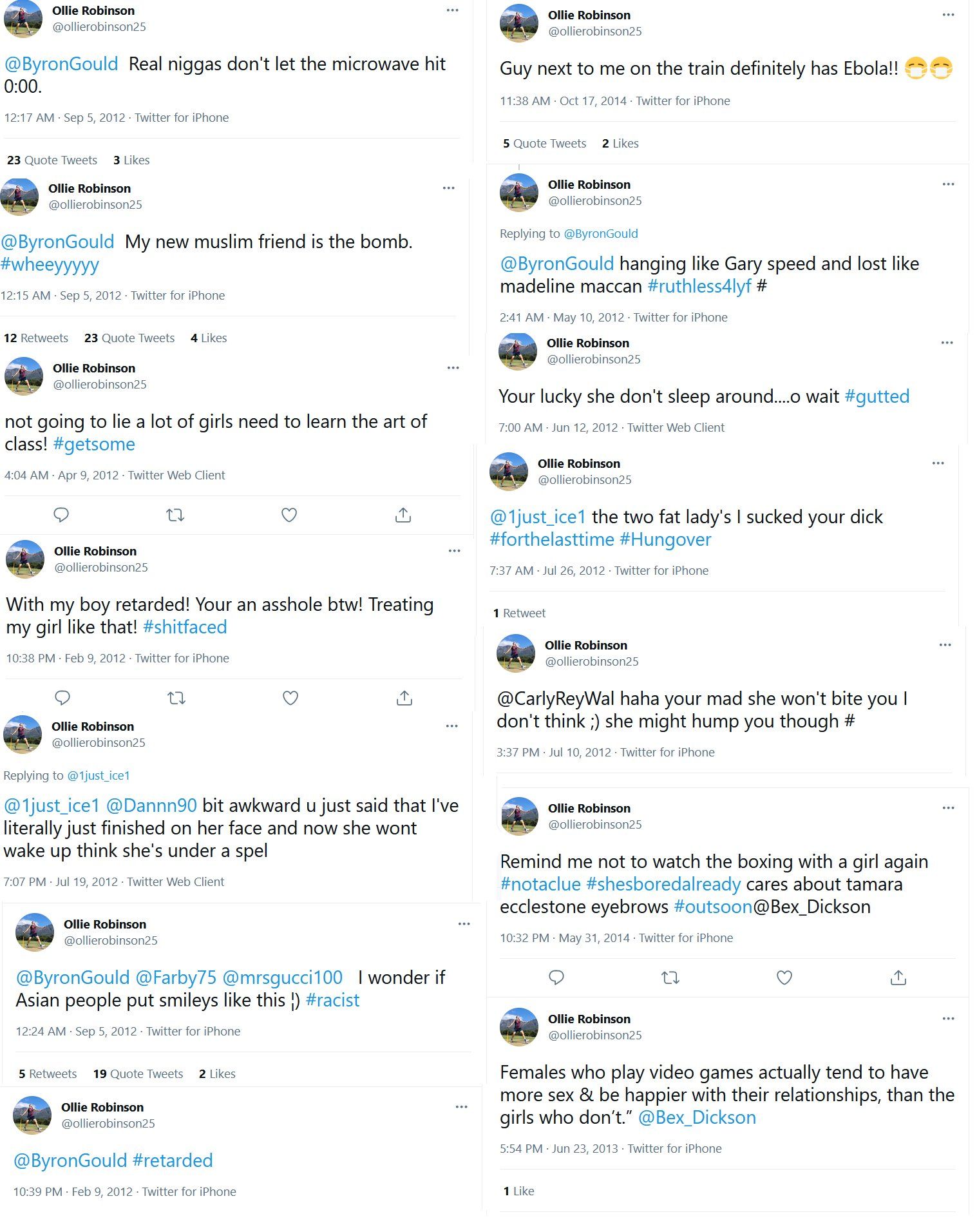Click the #gutted hashtag link

point(878,396)
